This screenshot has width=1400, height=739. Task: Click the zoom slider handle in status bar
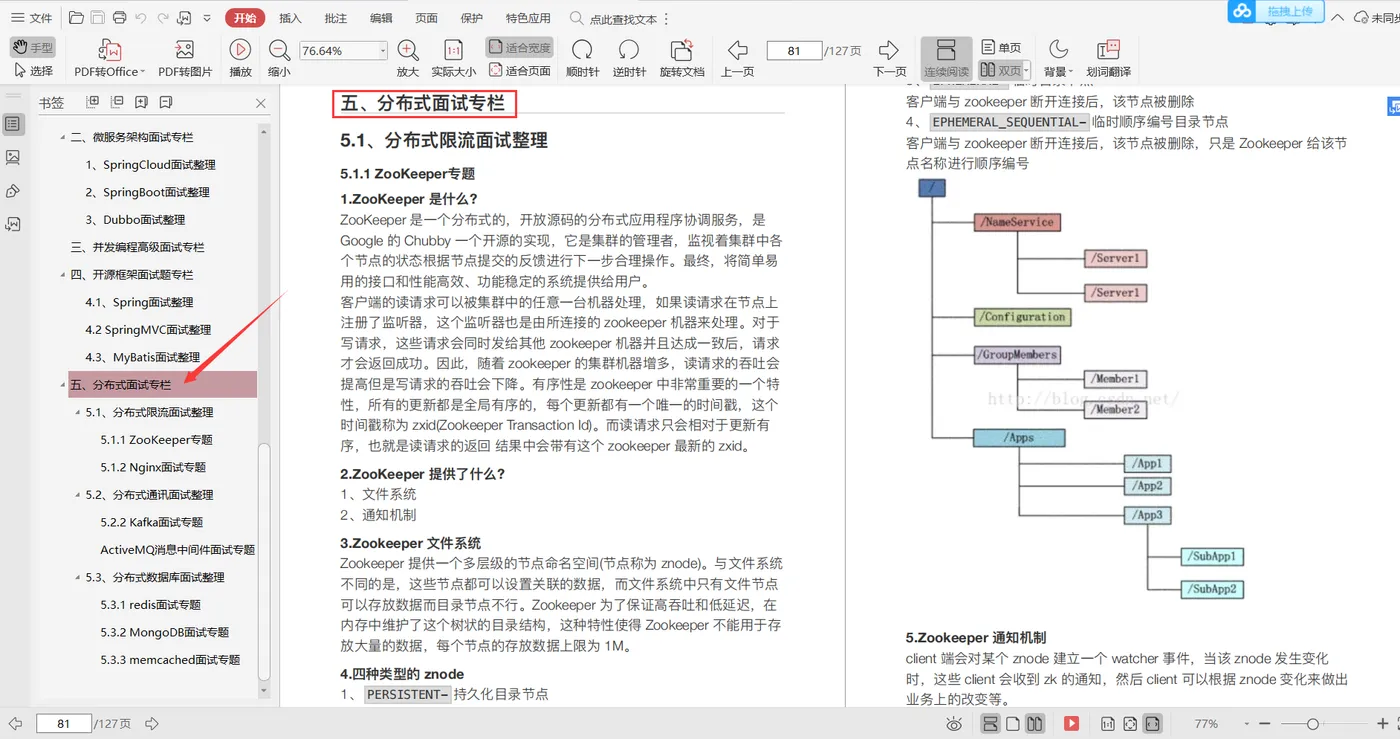tap(1313, 724)
